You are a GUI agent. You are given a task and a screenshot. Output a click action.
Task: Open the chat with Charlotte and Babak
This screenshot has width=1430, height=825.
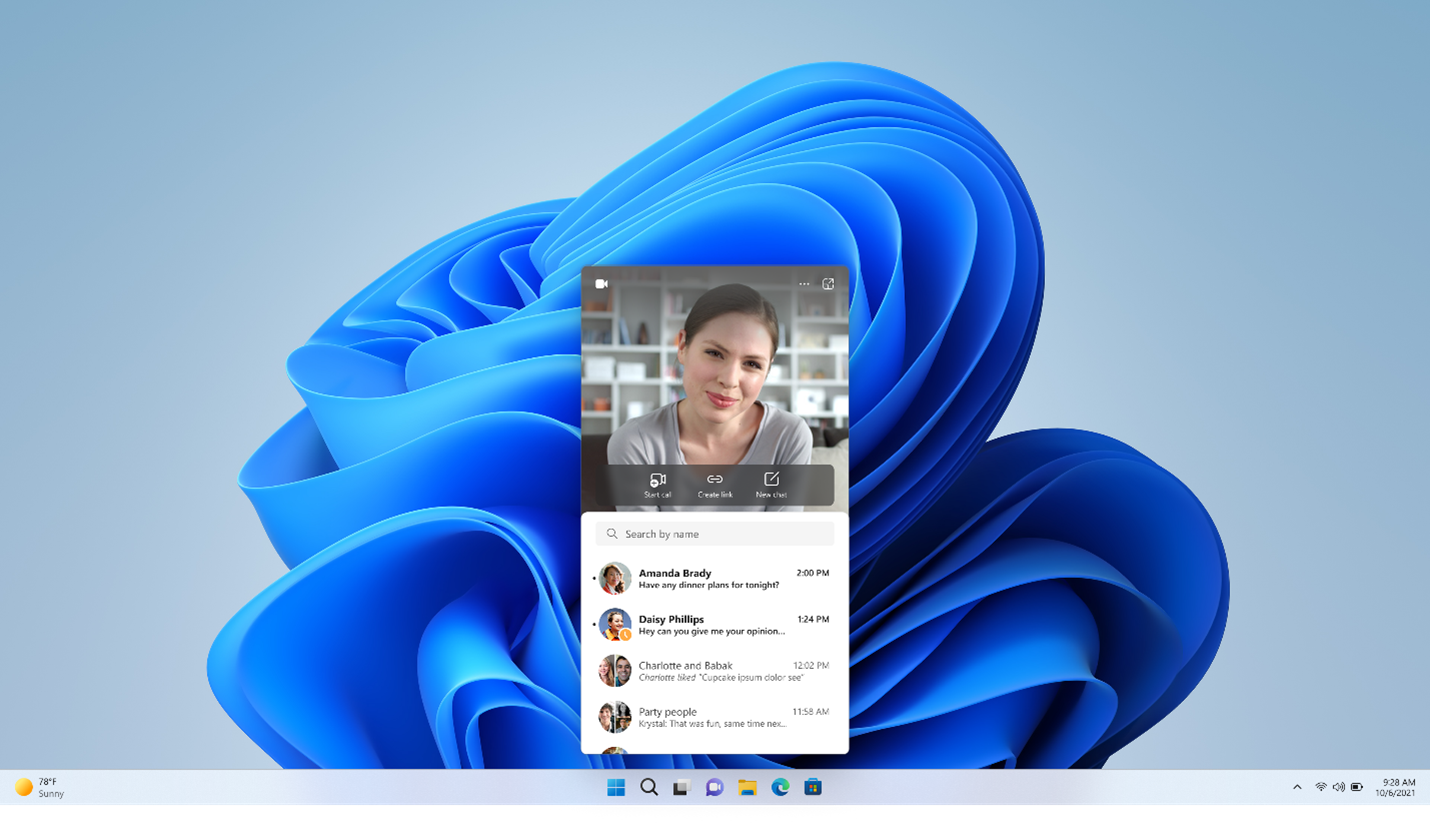tap(714, 670)
